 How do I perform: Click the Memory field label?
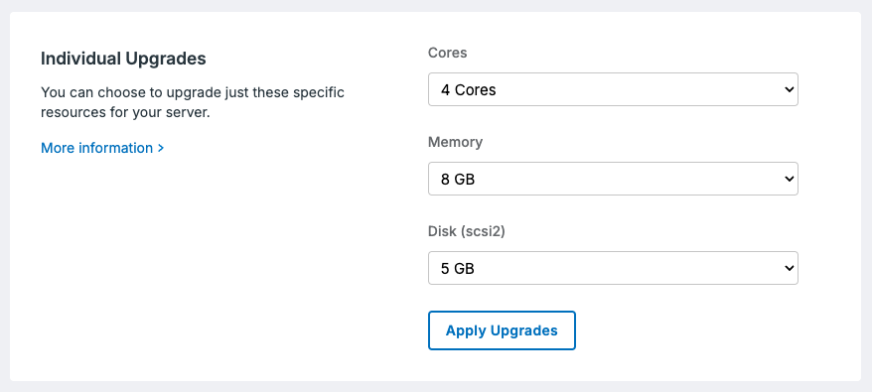(x=455, y=142)
